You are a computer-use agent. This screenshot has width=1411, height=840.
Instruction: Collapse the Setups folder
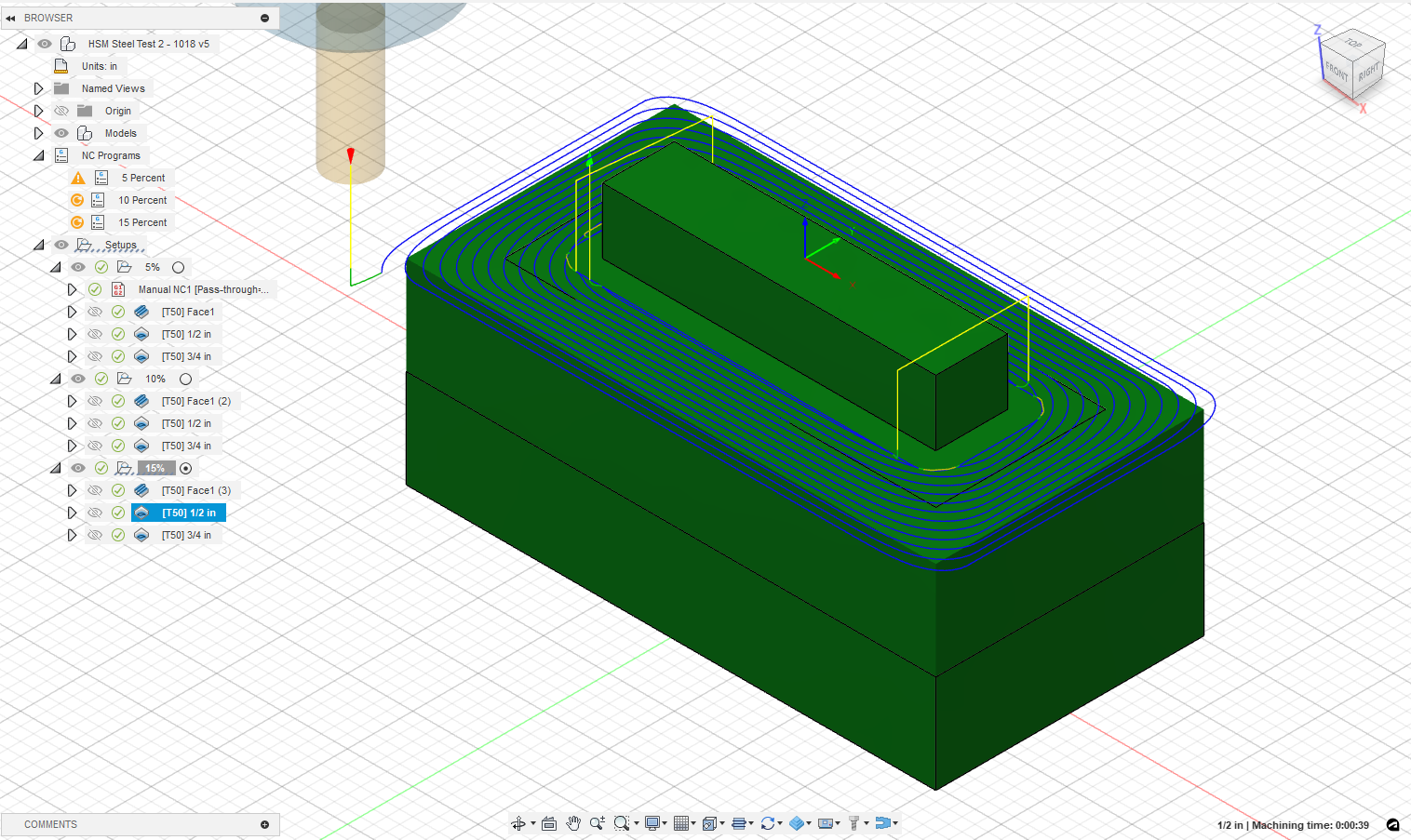pos(38,244)
